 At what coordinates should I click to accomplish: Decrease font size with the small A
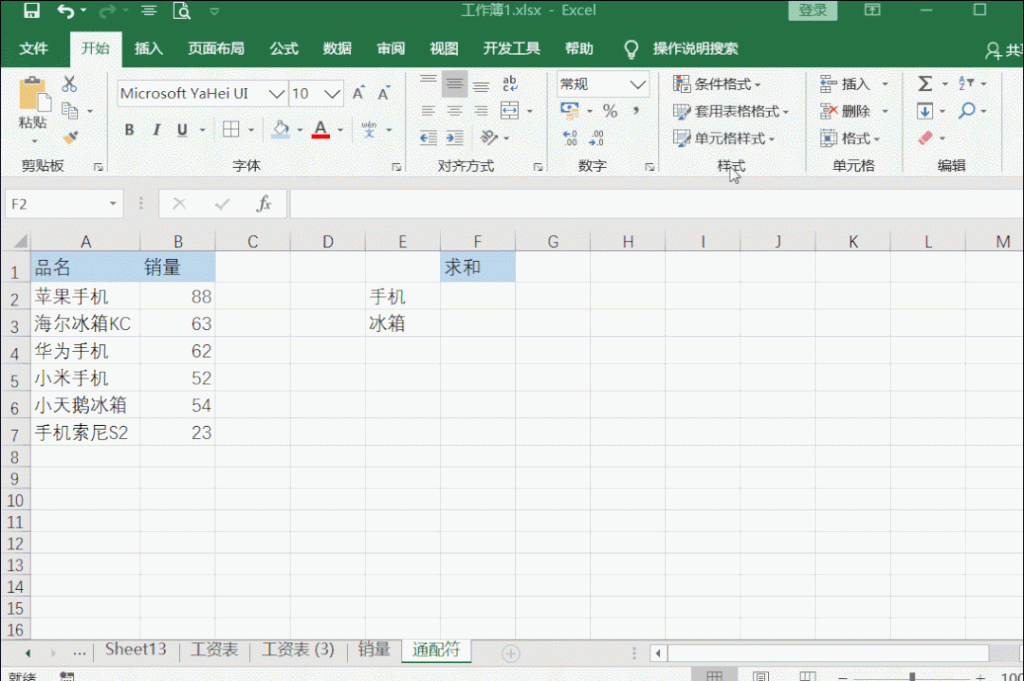click(384, 93)
